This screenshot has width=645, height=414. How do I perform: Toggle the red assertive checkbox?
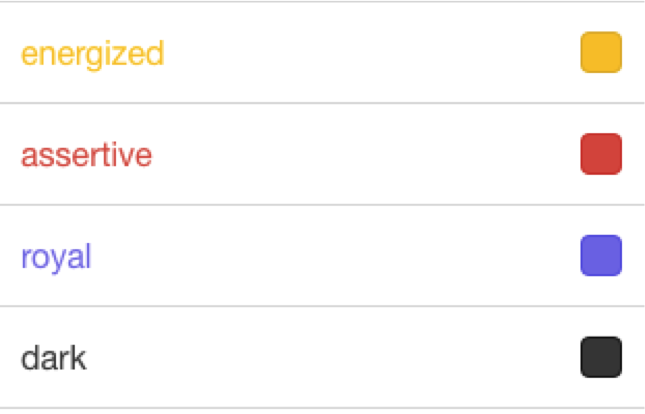[601, 155]
